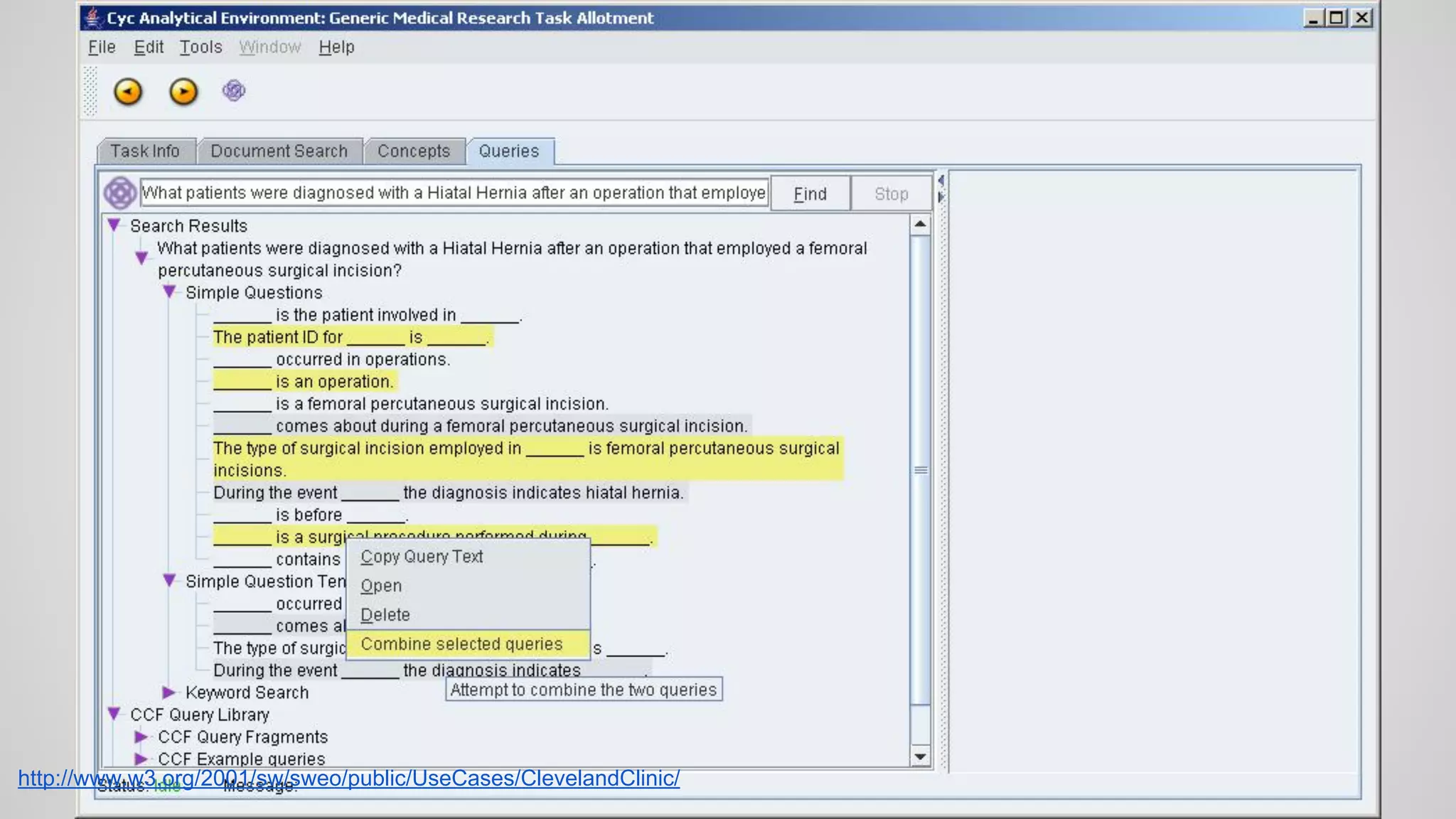Click the scrollbar up arrow
This screenshot has width=1456, height=819.
[x=920, y=225]
